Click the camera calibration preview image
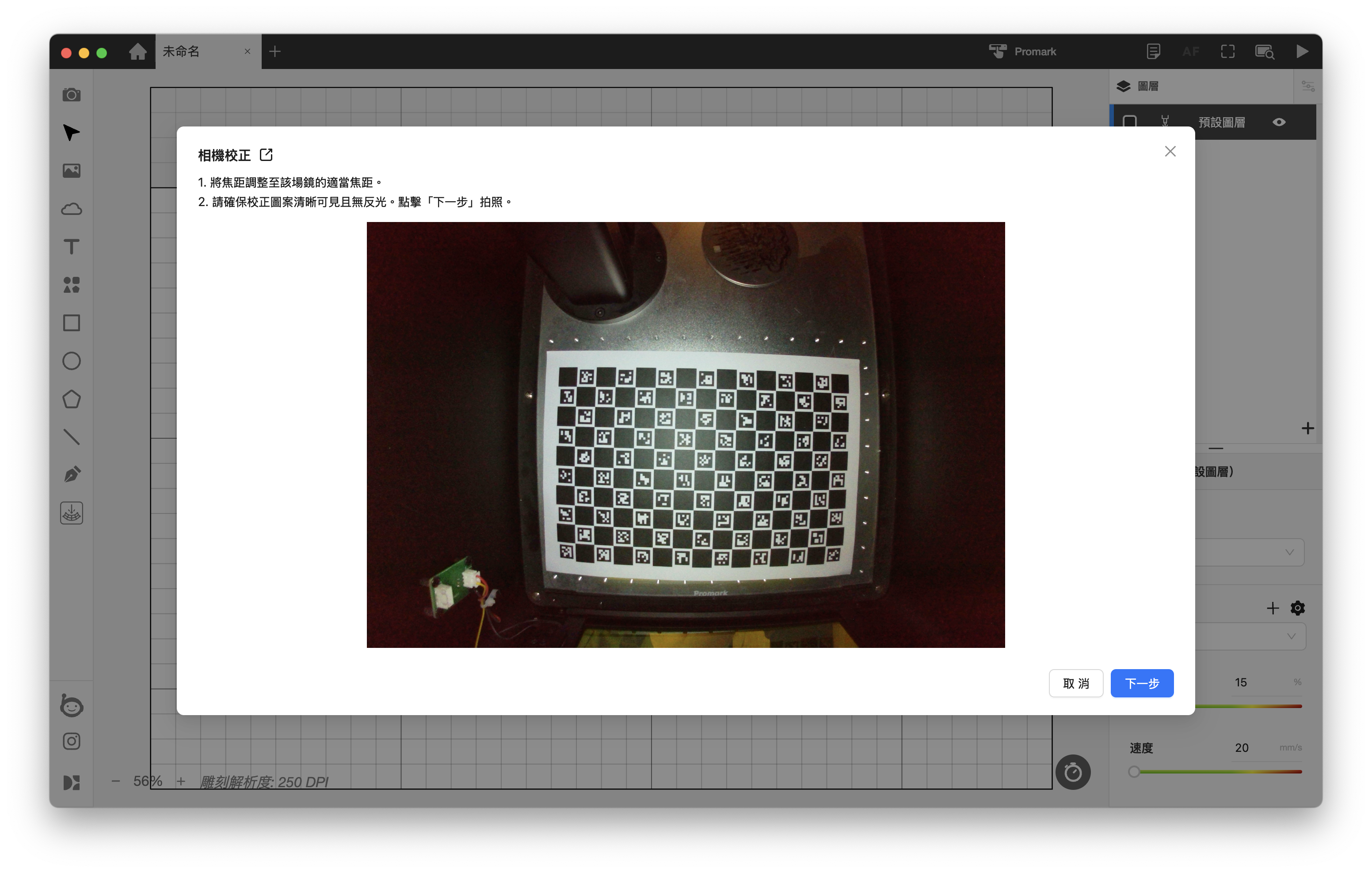The image size is (1372, 873). point(686,434)
